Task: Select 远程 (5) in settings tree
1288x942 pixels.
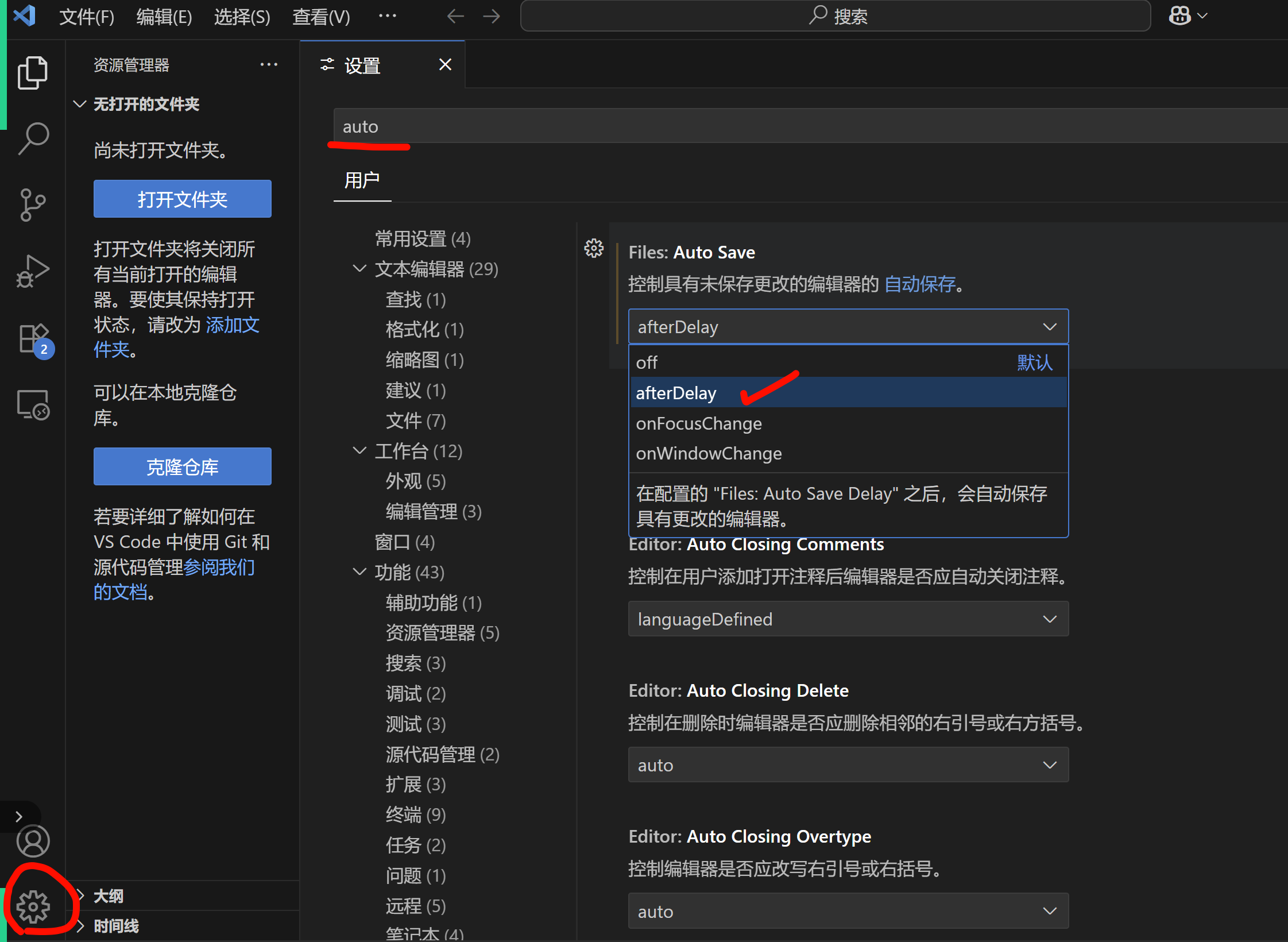Action: tap(416, 906)
